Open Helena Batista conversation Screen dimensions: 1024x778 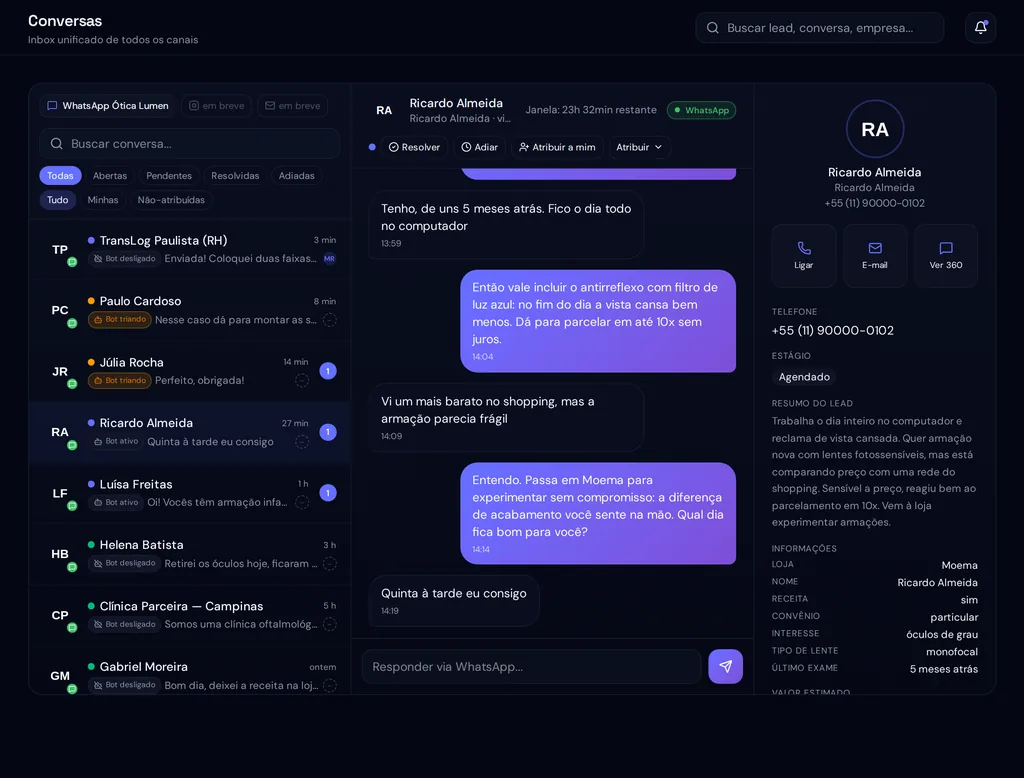click(189, 554)
